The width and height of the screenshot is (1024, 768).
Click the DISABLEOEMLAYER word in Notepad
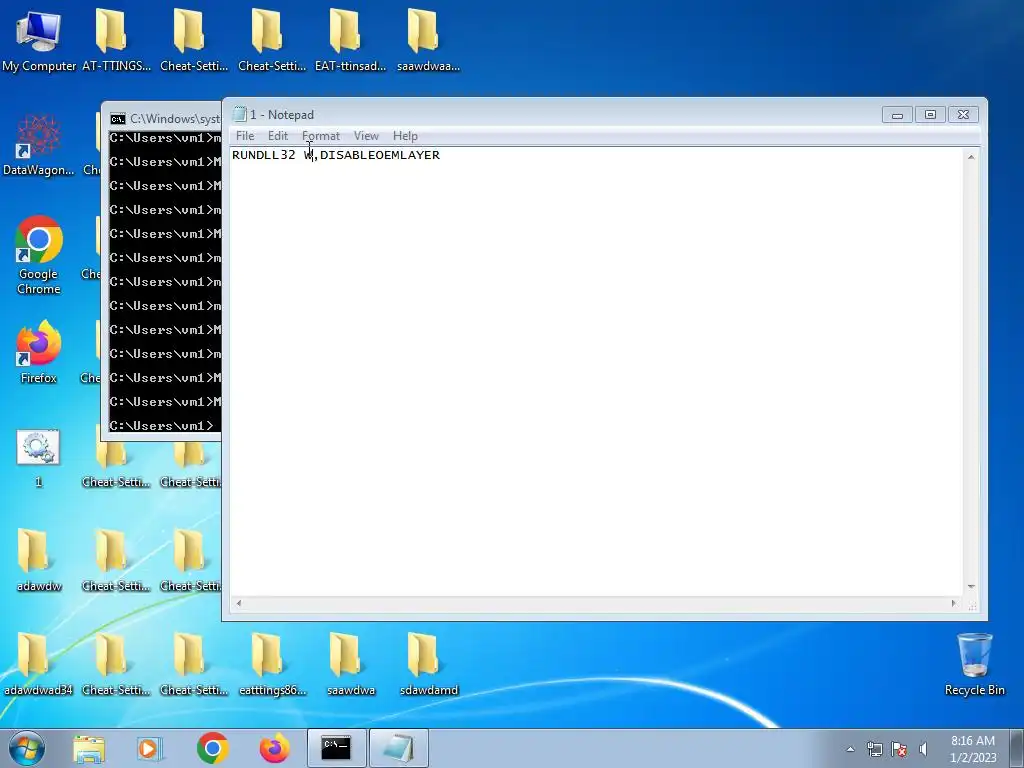tap(380, 155)
